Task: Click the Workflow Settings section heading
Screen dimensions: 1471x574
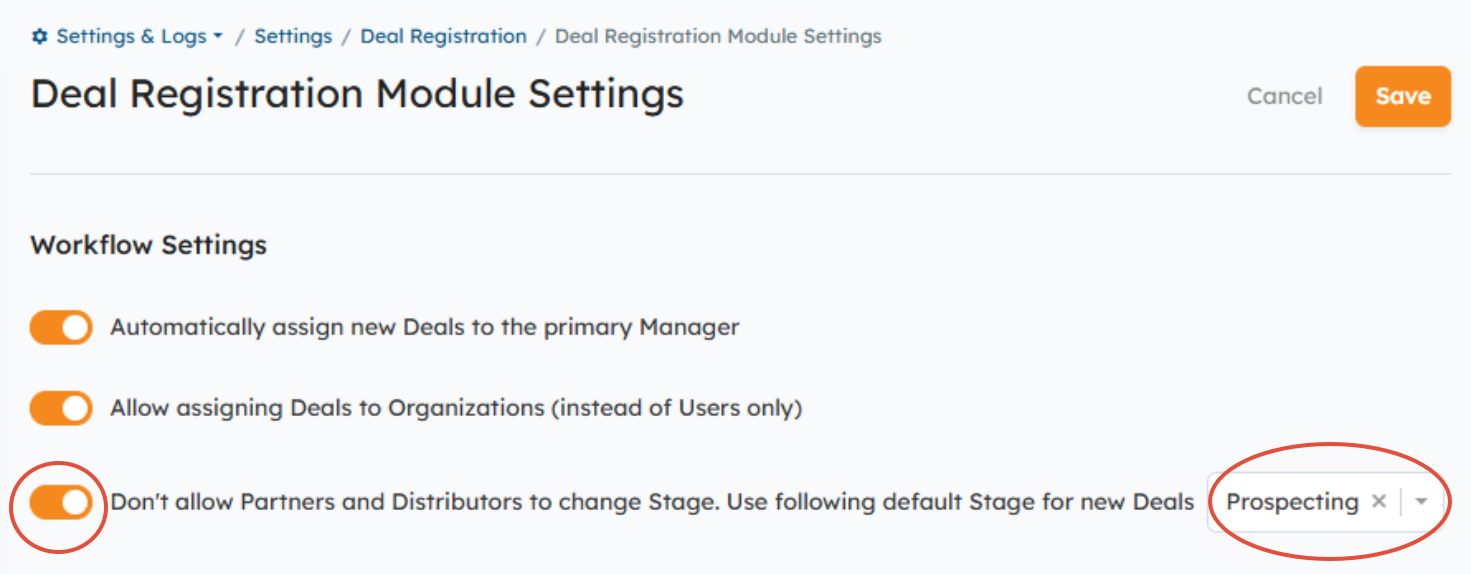Action: click(x=149, y=245)
